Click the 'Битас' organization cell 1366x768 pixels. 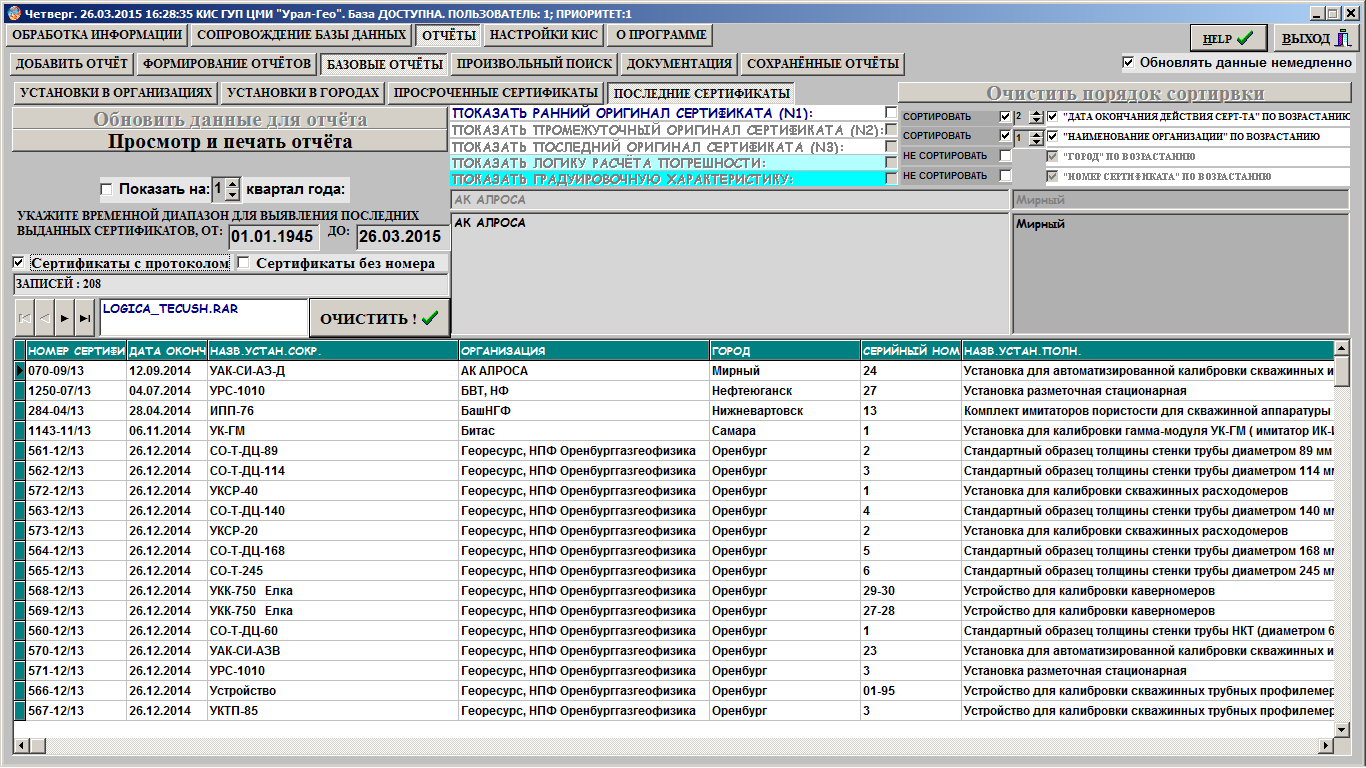coord(584,431)
